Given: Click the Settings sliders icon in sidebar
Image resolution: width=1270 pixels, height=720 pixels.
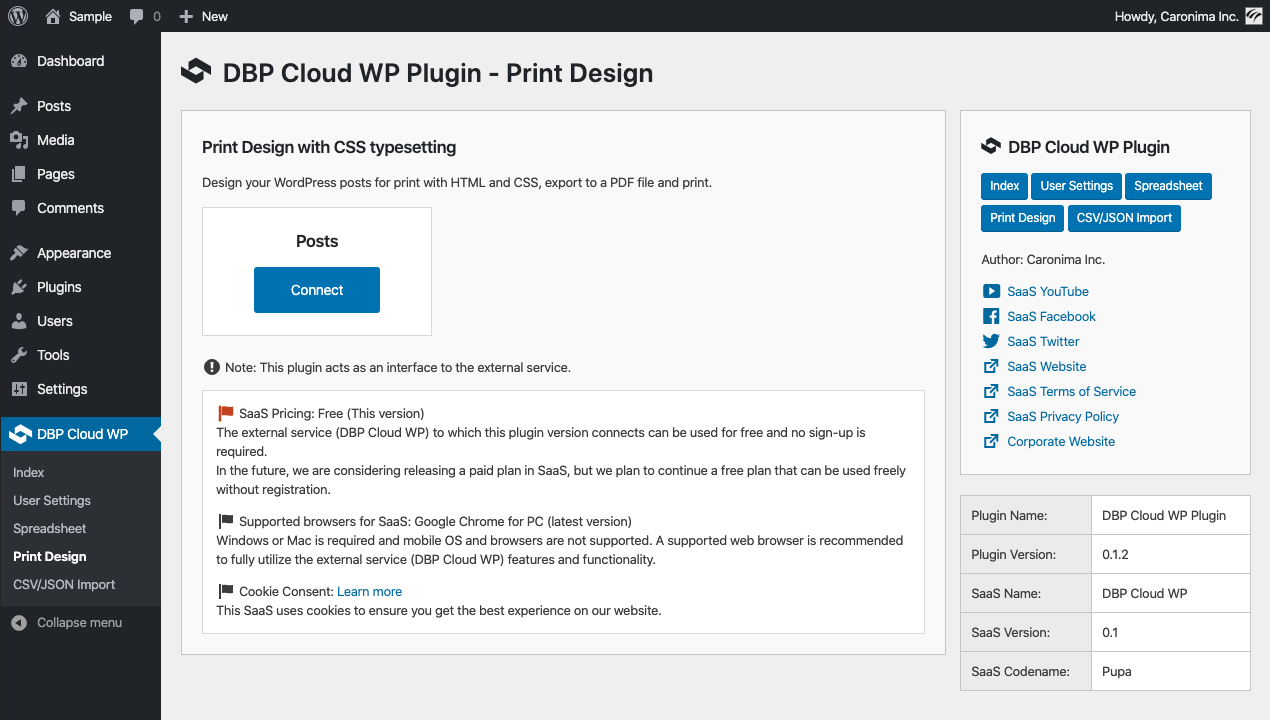Looking at the screenshot, I should coord(19,389).
